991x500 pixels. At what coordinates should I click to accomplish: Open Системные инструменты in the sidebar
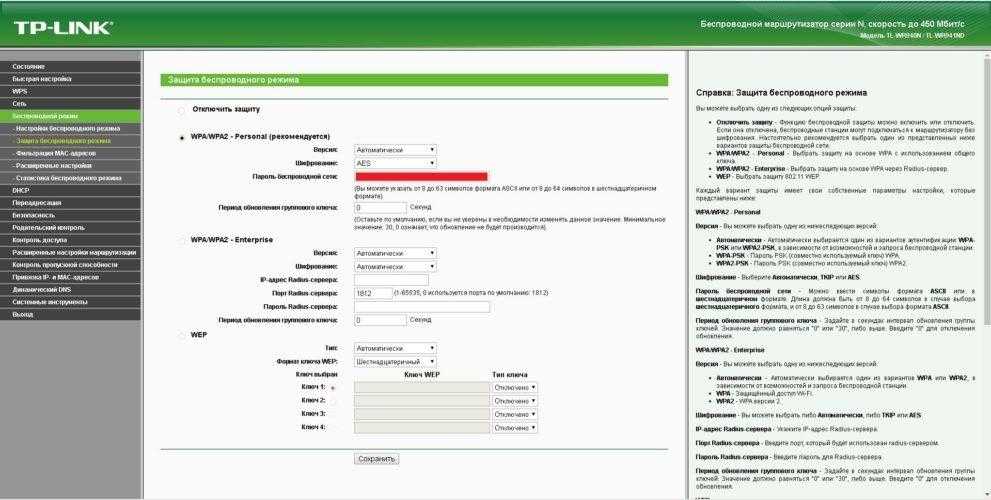[50, 302]
